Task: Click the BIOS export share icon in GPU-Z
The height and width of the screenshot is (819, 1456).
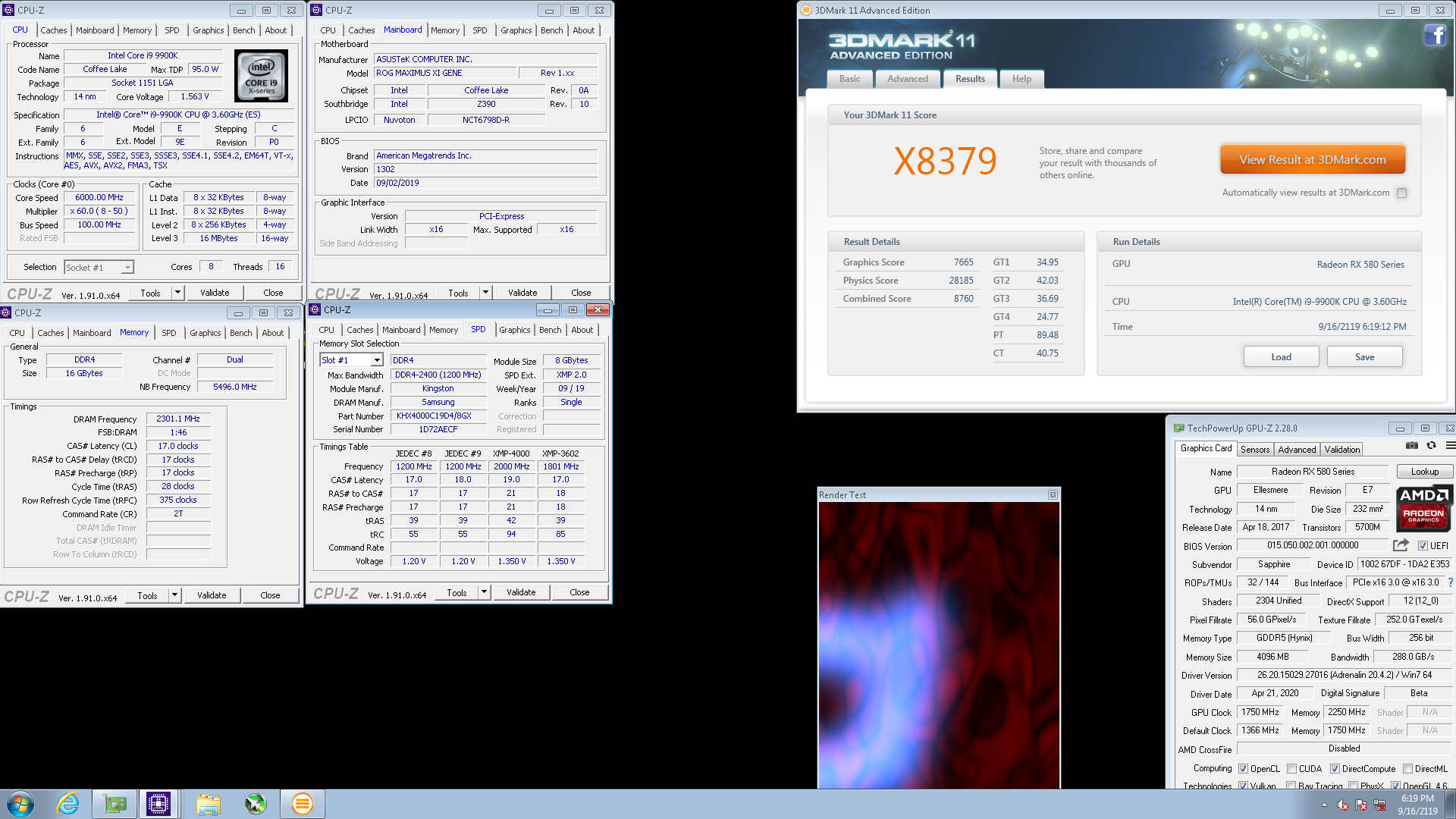Action: click(1401, 545)
